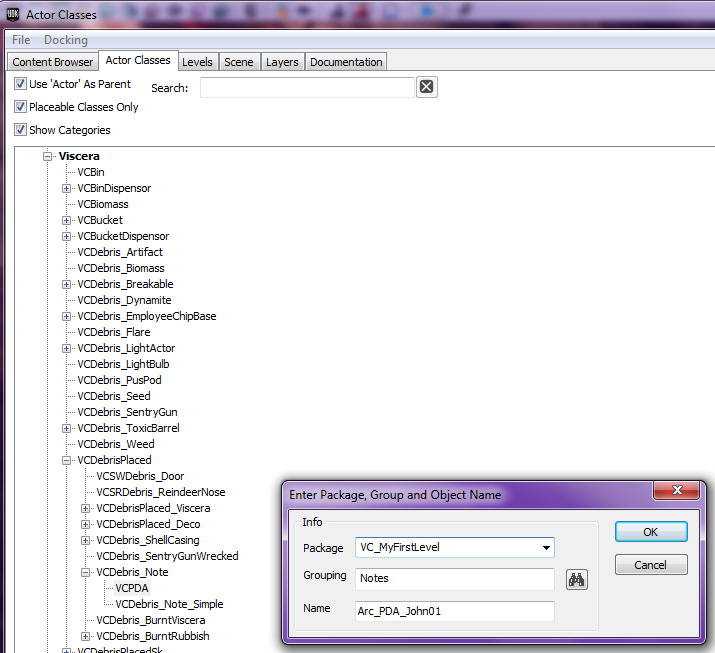The image size is (715, 653).
Task: Toggle Show Categories checkbox
Action: [20, 130]
